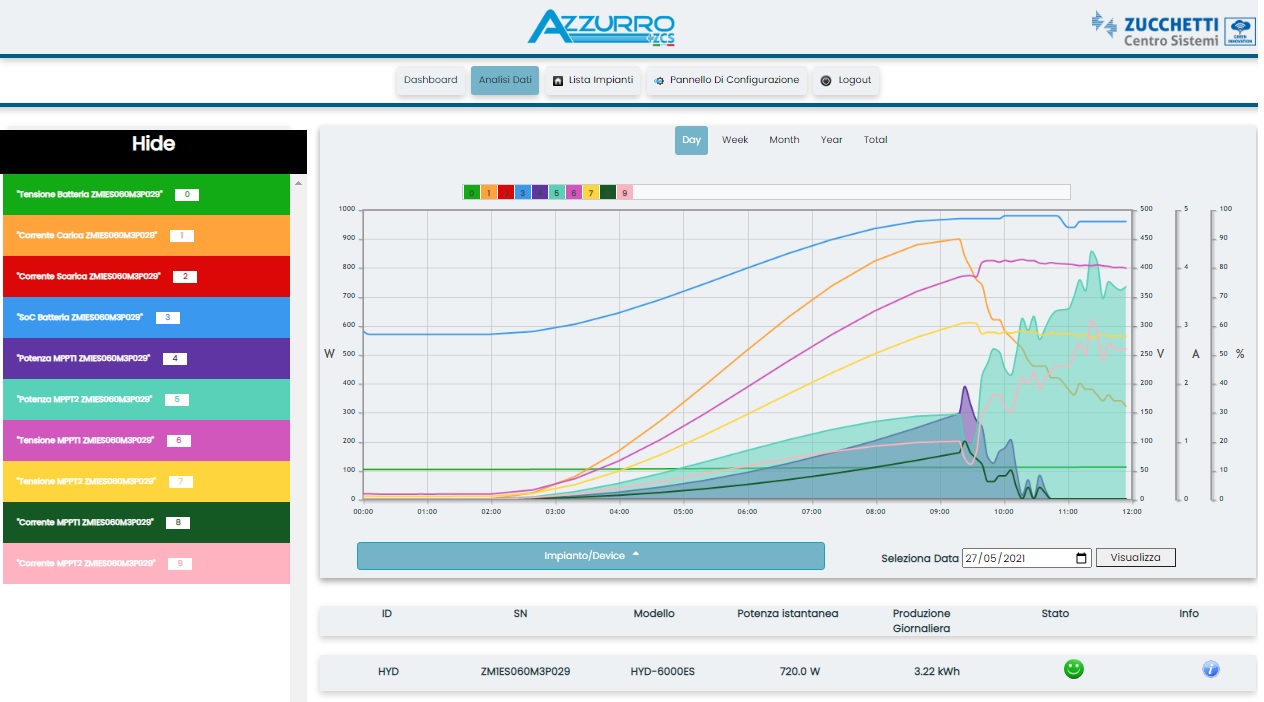
Task: Toggle the Potenza MPPT2 series row
Action: point(146,399)
